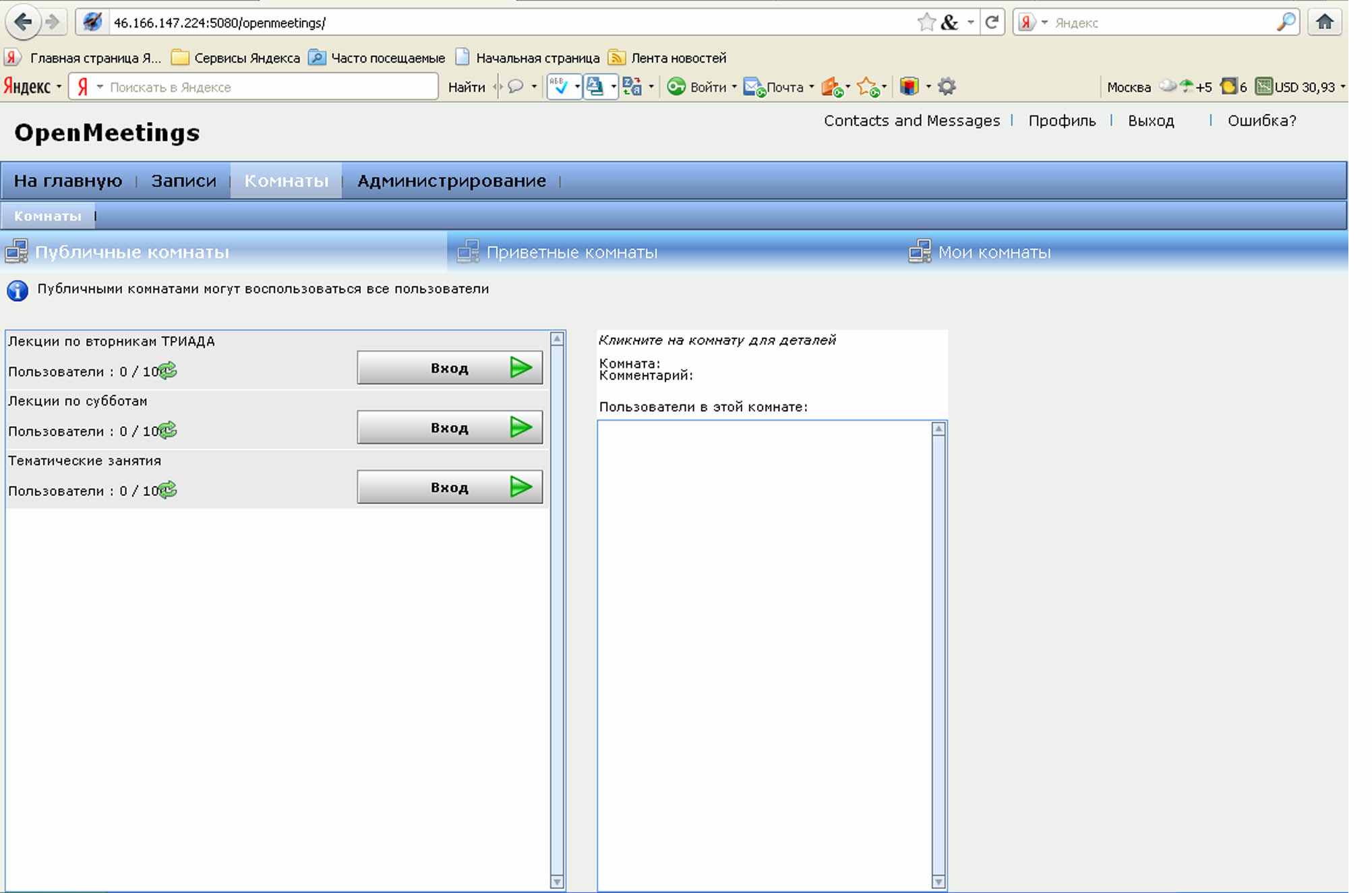
Task: Click the URL address field
Action: click(512, 23)
